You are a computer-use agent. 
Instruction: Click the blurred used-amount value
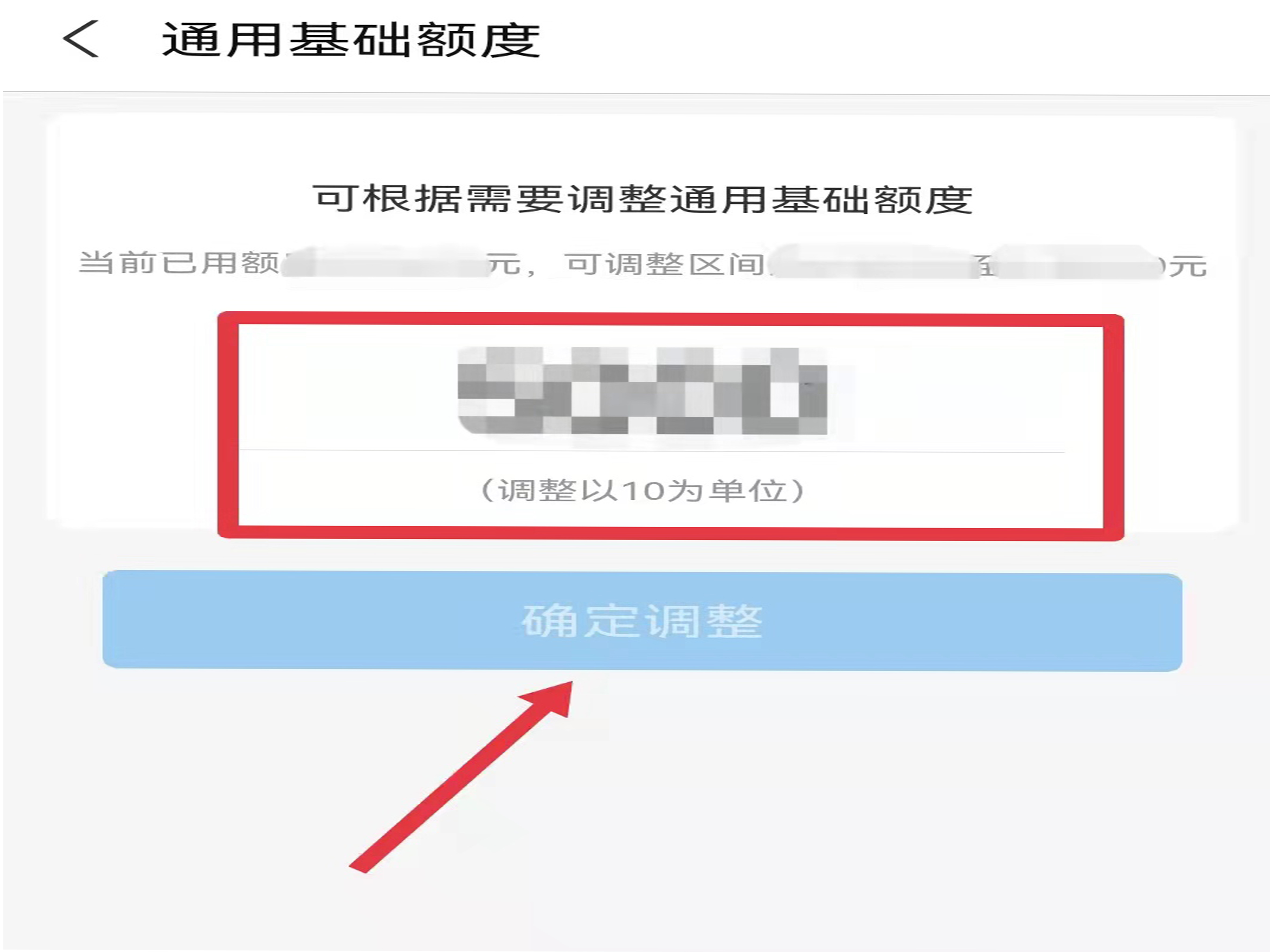[x=384, y=262]
